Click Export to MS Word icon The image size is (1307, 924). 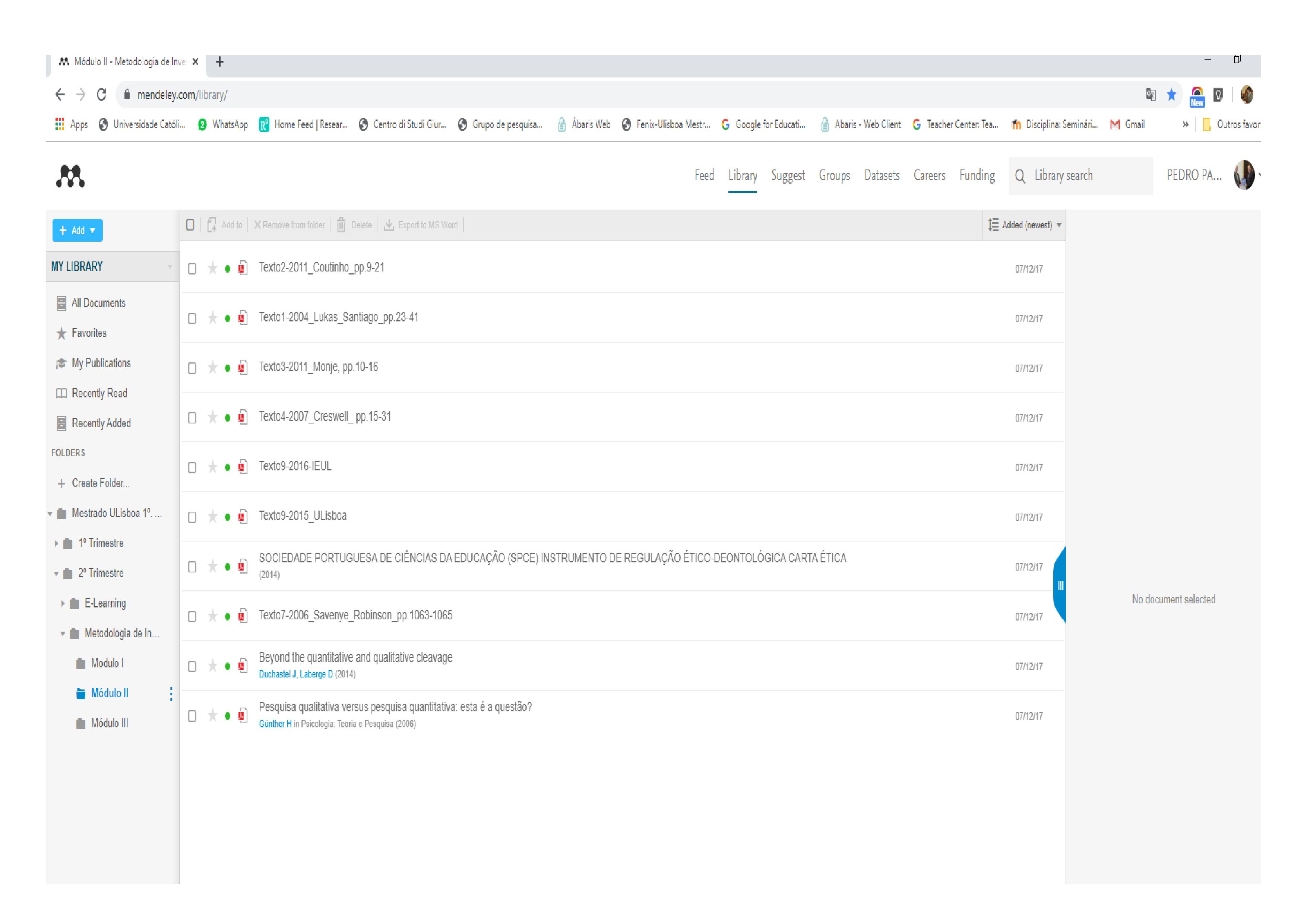point(389,225)
